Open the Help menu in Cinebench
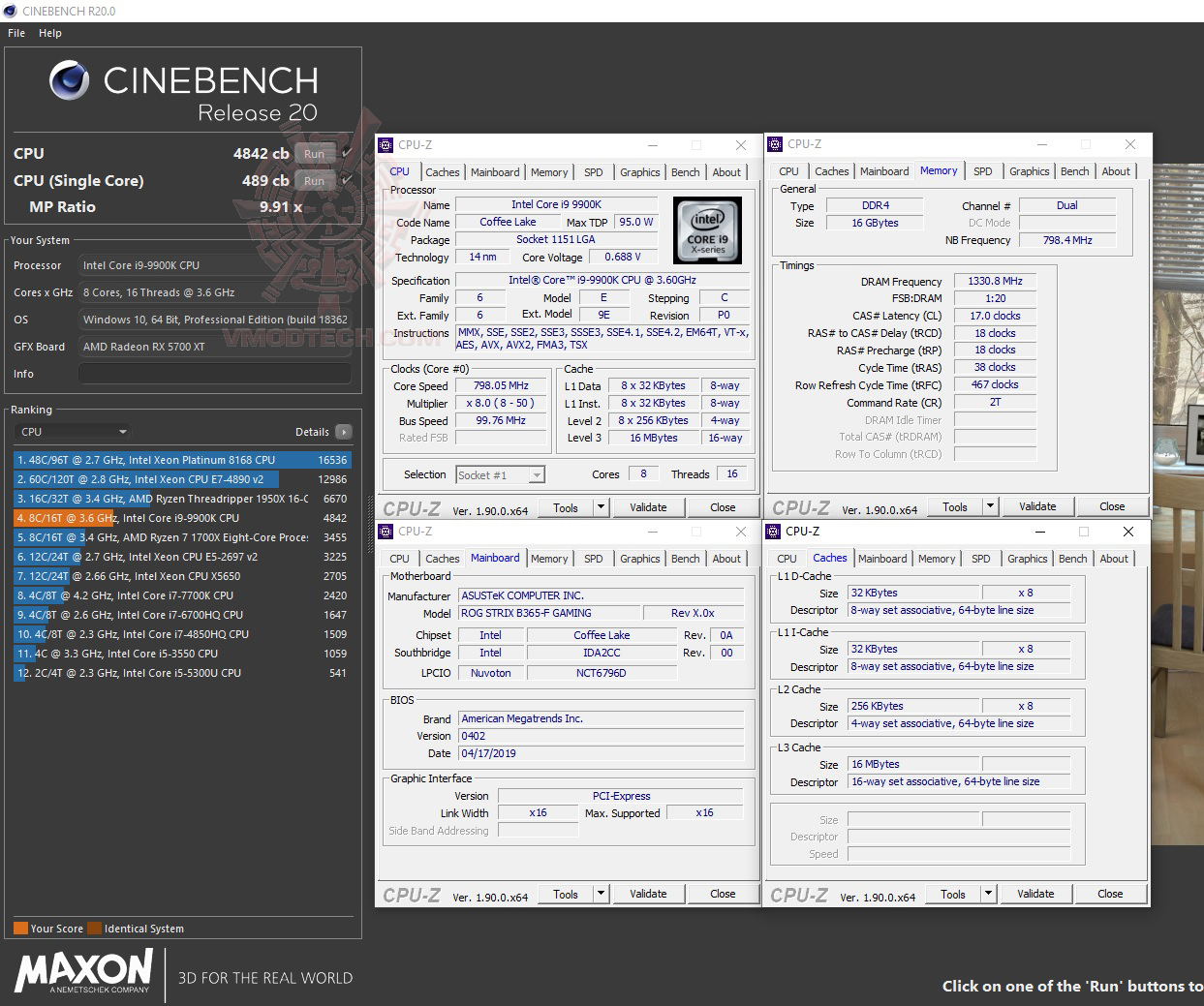 point(50,33)
